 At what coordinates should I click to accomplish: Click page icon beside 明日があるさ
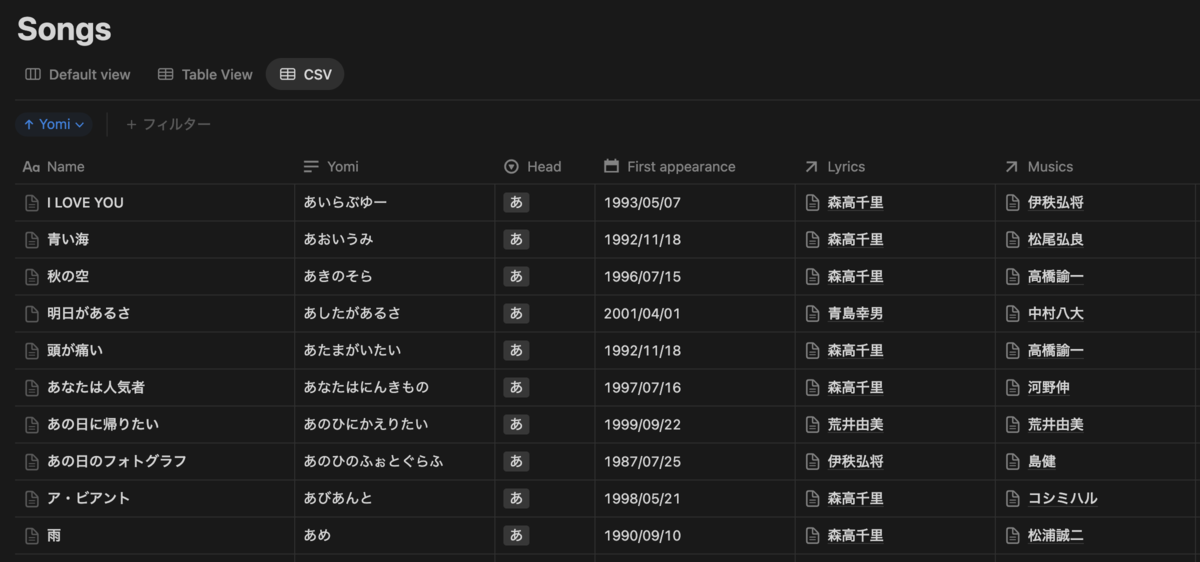[x=32, y=313]
